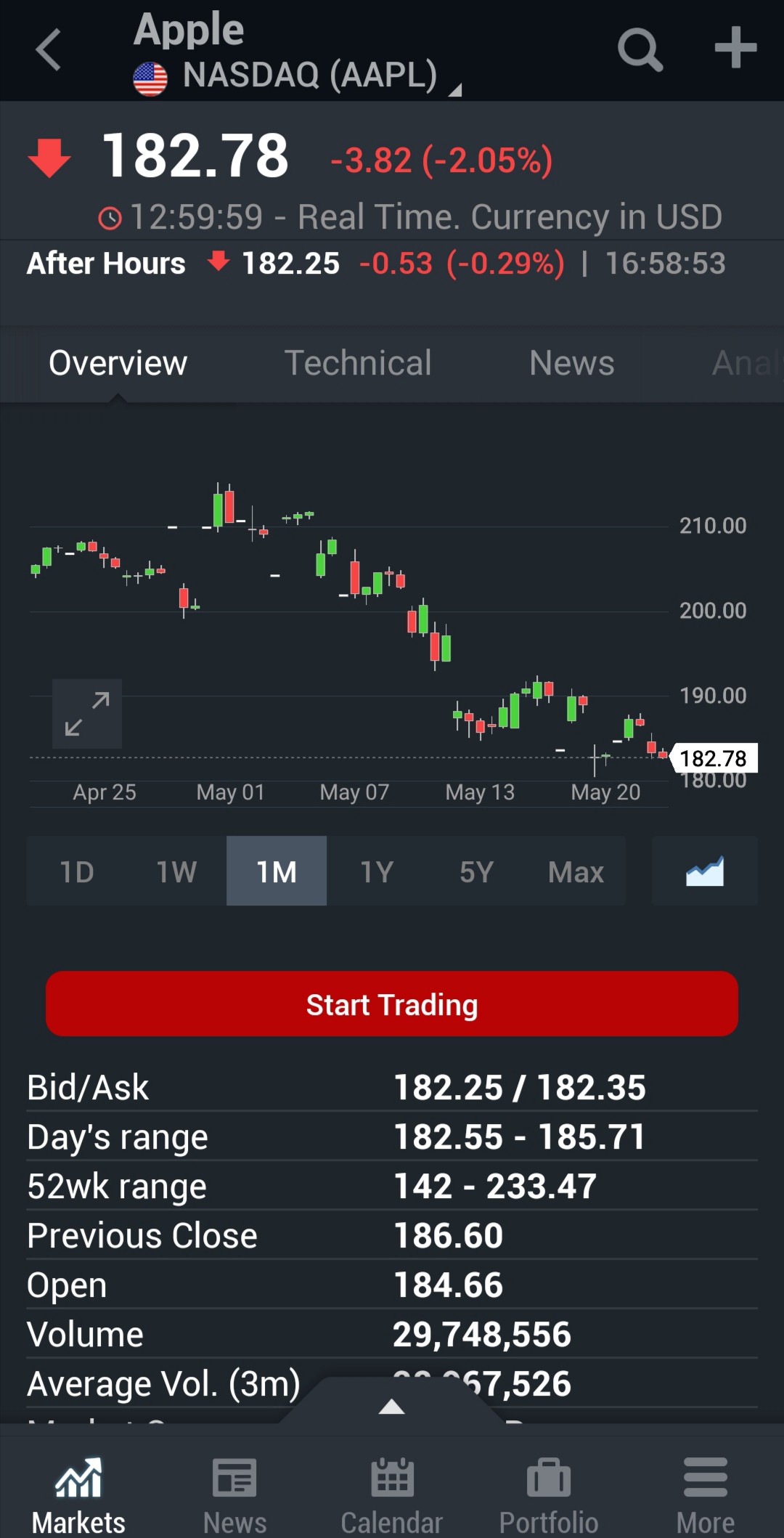
Task: Open the News tab under the quote
Action: click(572, 363)
